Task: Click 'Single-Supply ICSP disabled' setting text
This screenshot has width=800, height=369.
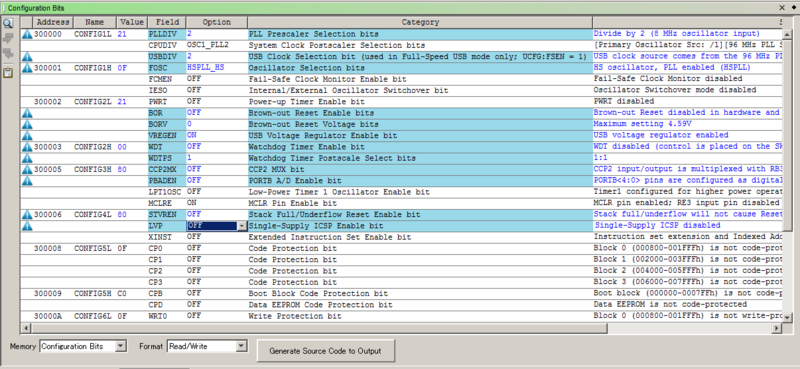Action: 658,225
